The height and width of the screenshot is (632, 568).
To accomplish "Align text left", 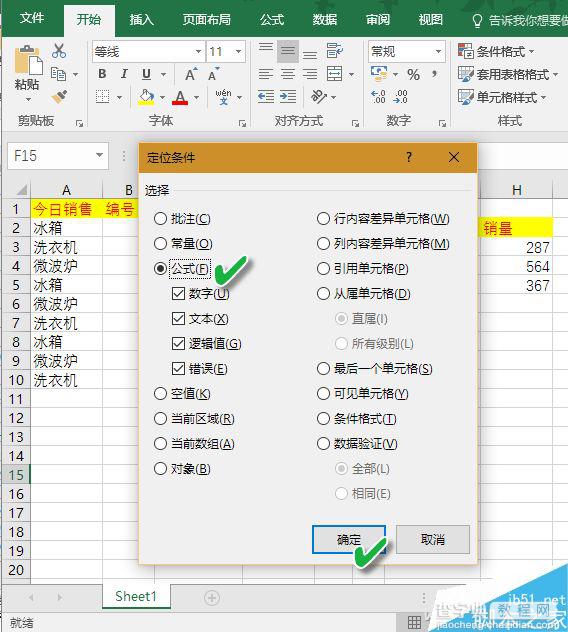I will coord(266,74).
